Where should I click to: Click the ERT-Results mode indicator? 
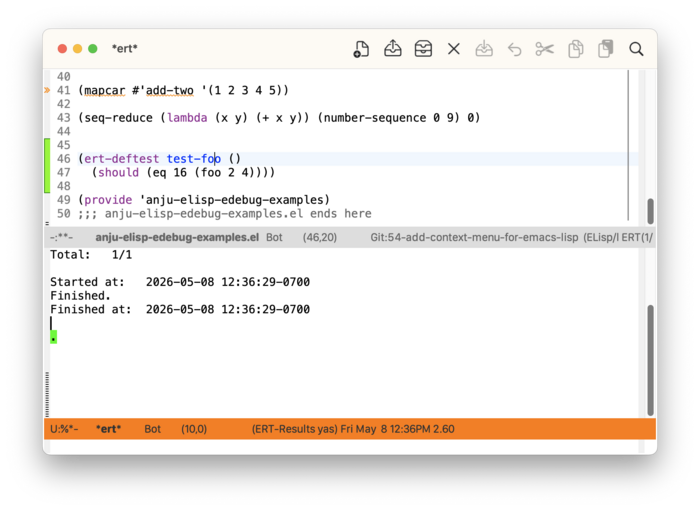click(283, 429)
